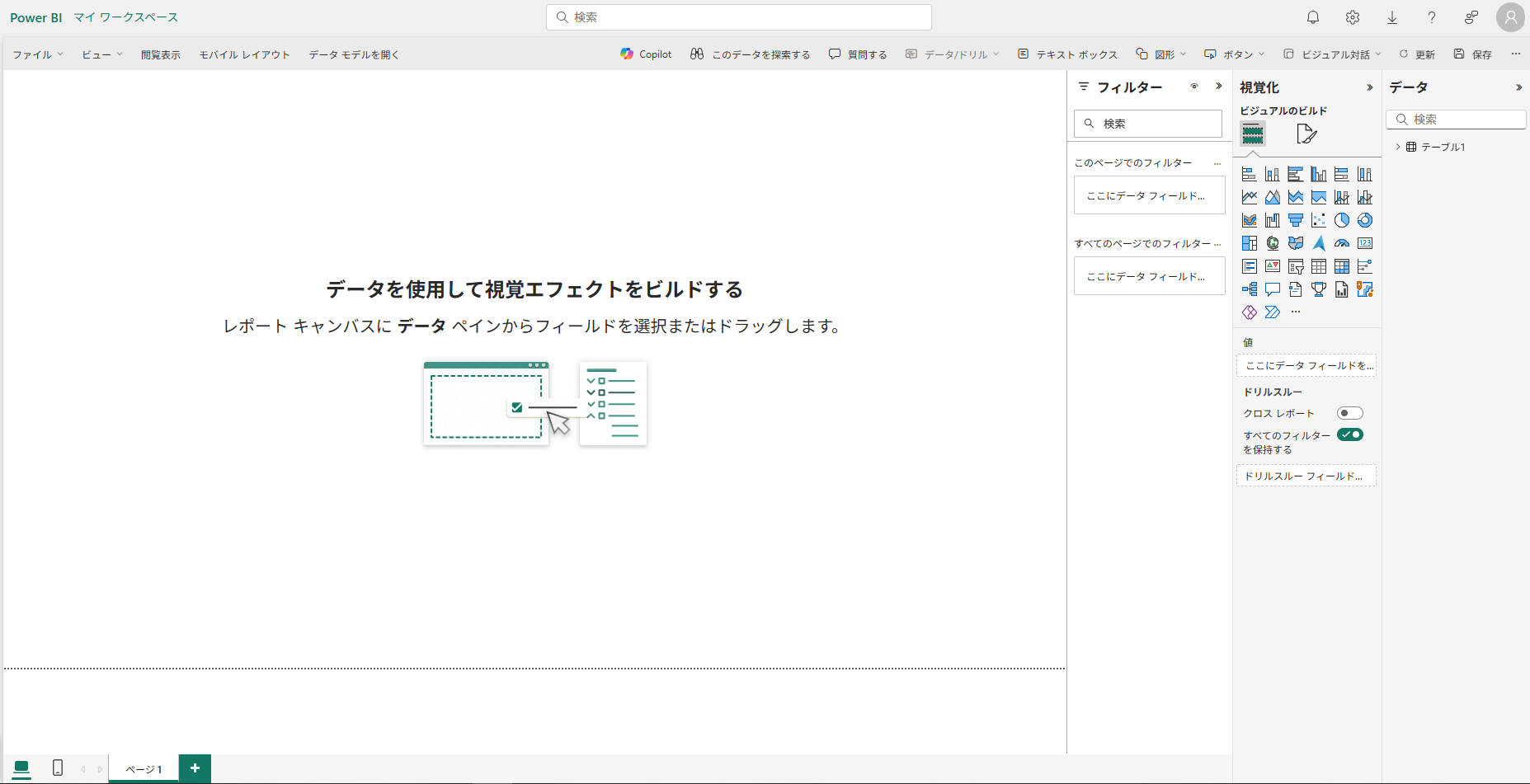
Task: Add a treemap visual
Action: 1250,243
